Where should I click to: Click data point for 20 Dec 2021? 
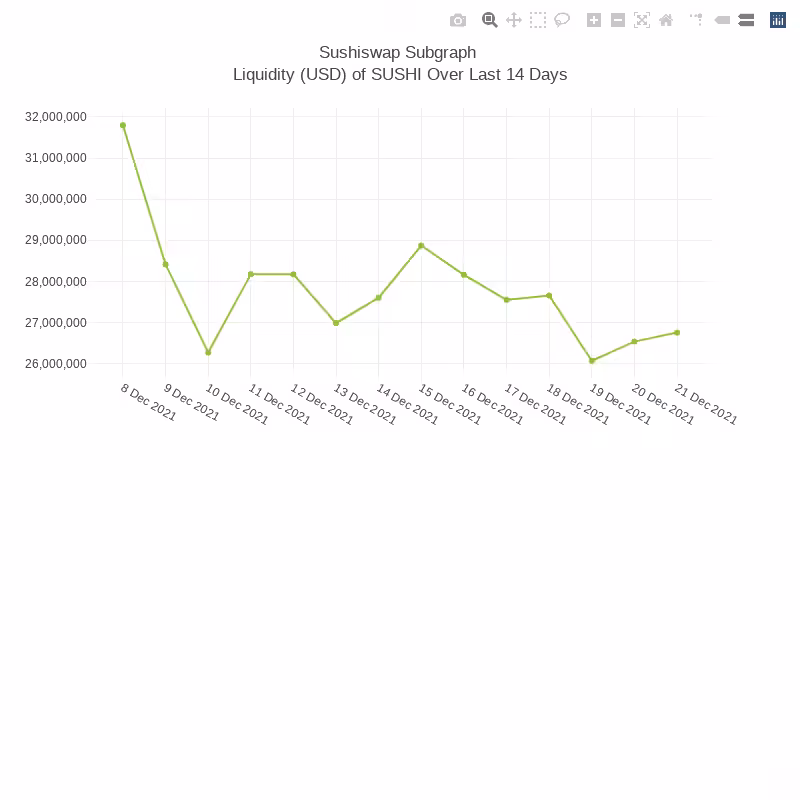[634, 341]
